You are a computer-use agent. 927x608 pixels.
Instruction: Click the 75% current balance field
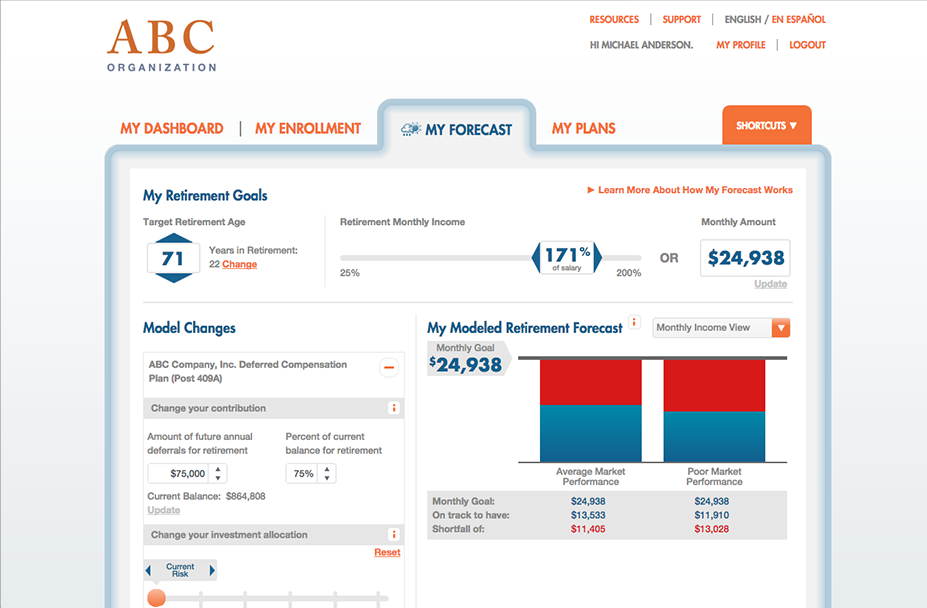pos(302,473)
